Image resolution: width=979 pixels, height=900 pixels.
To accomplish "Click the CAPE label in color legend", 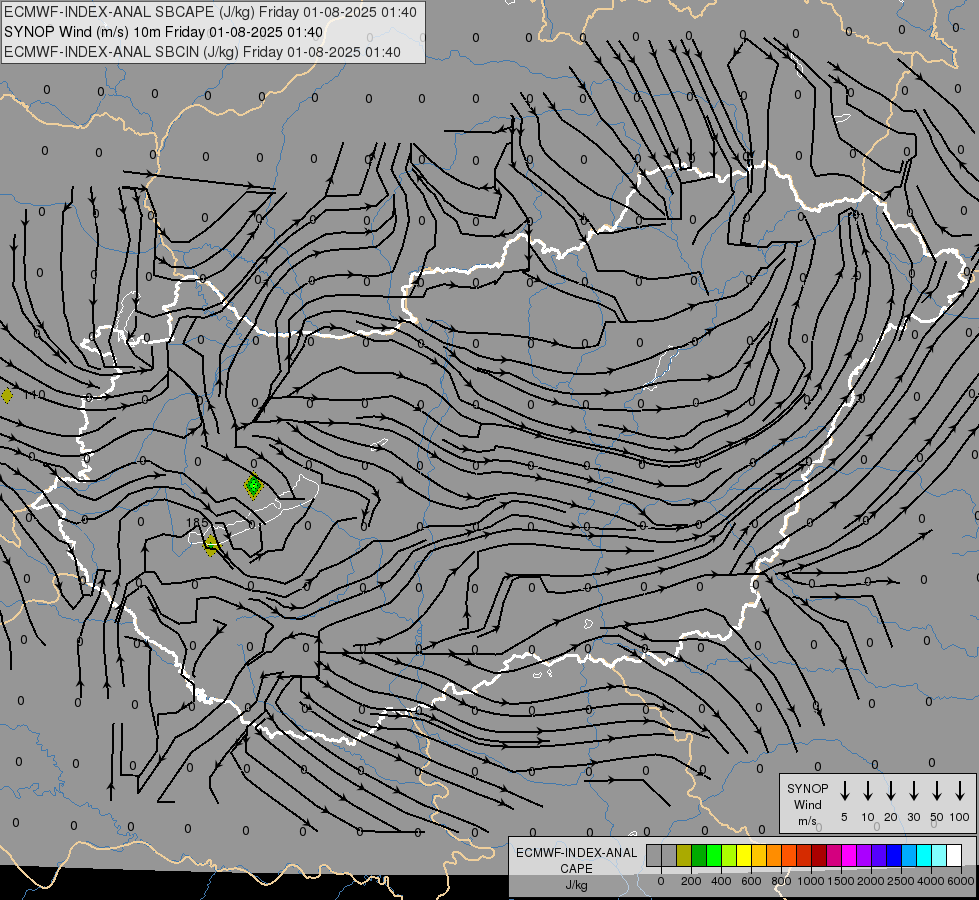I will [x=576, y=869].
